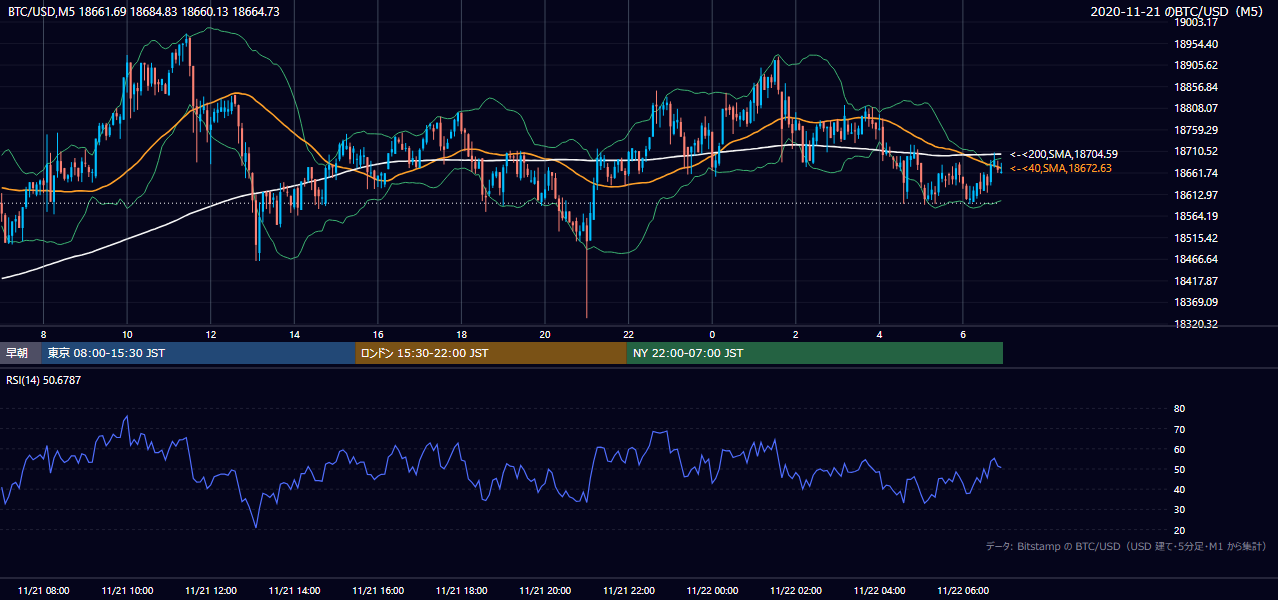
Task: Click bottom time label 11/21 14:00
Action: point(294,591)
